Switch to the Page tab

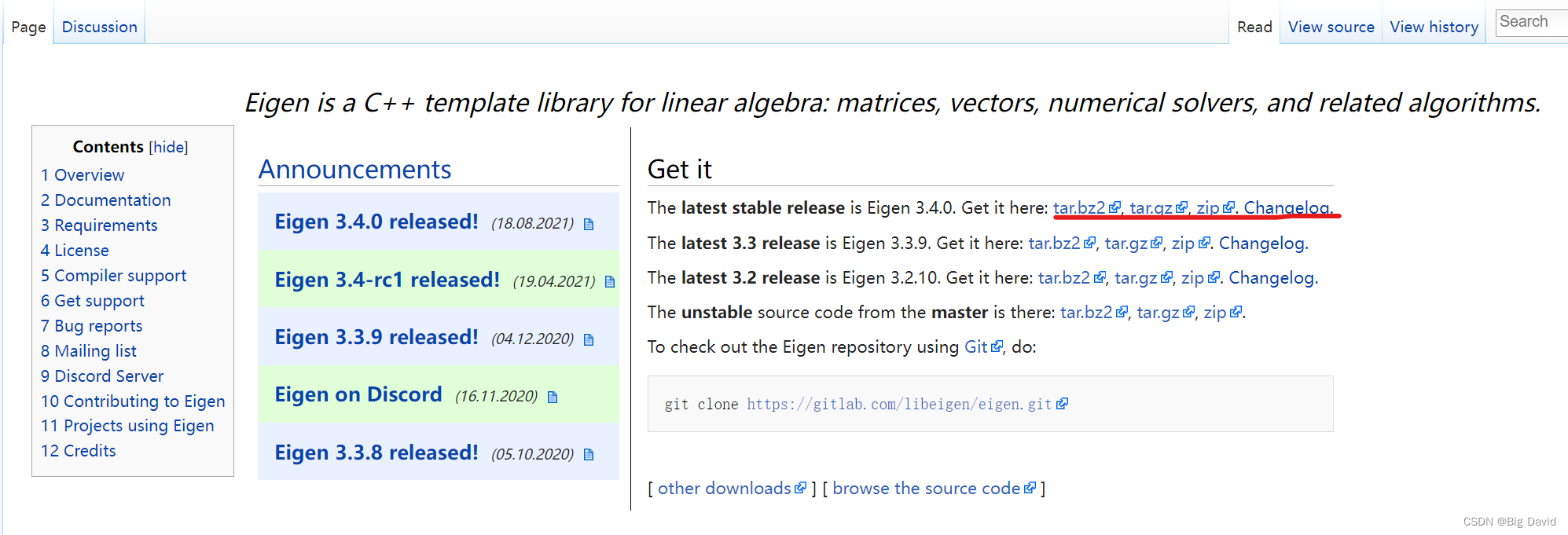[x=28, y=27]
